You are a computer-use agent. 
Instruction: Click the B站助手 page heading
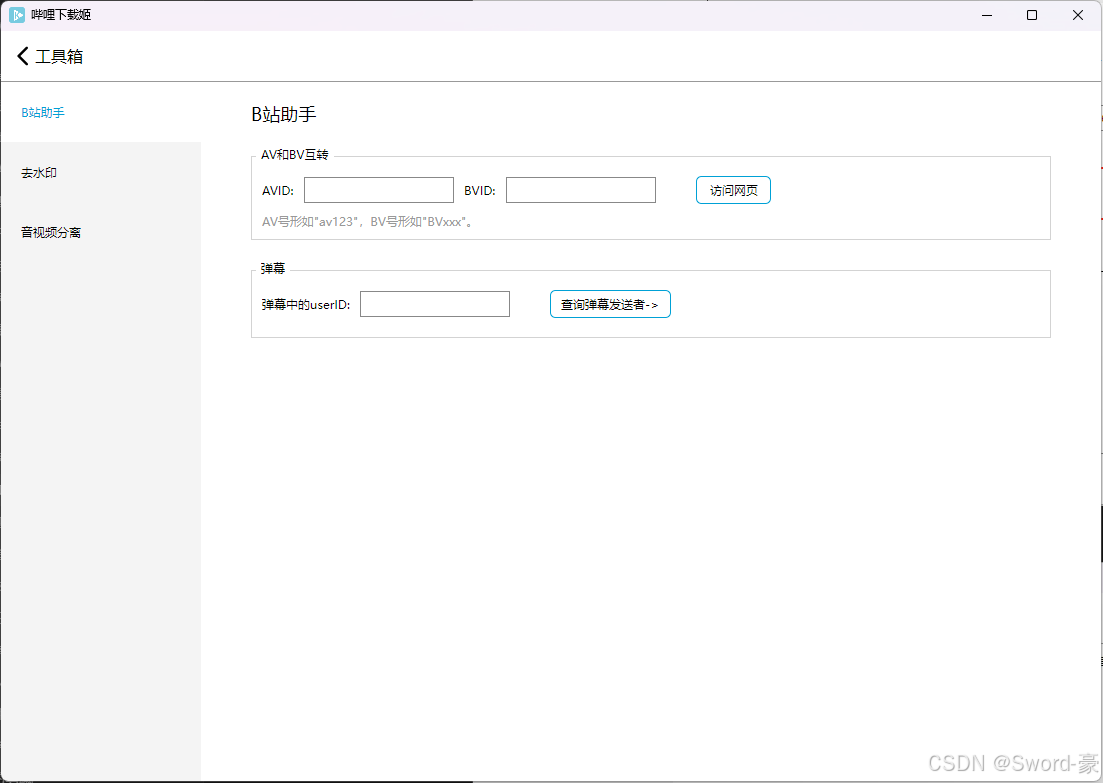[x=284, y=114]
